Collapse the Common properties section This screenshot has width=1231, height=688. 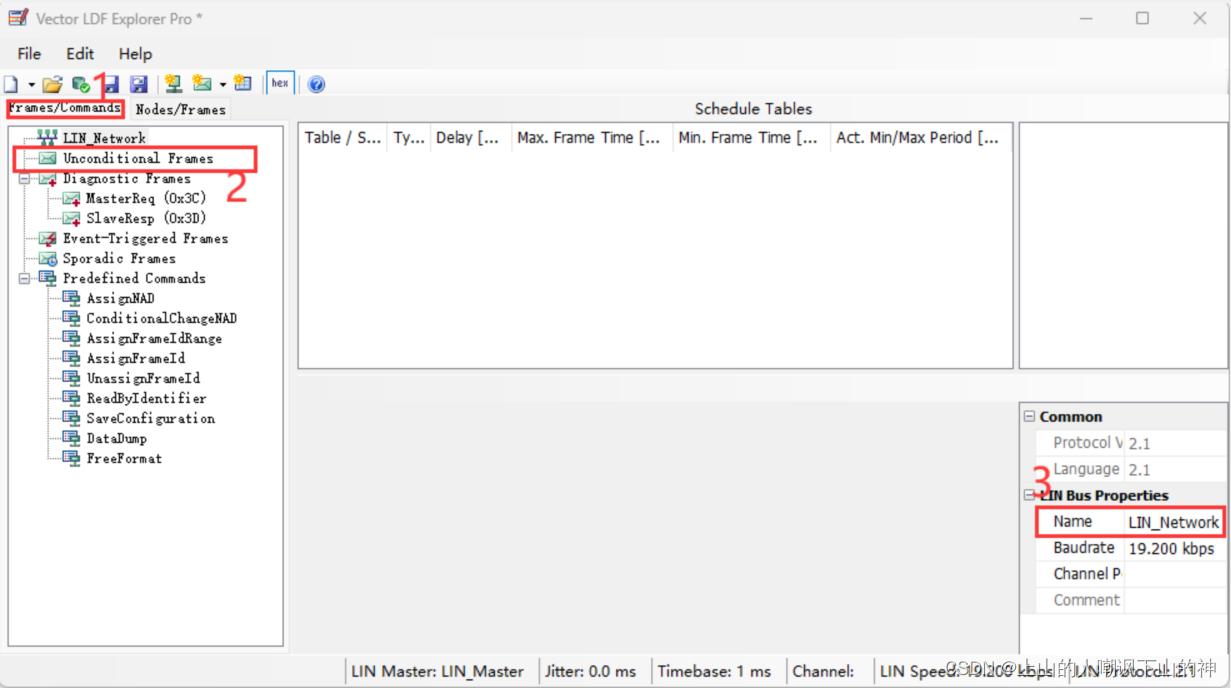(x=1029, y=417)
